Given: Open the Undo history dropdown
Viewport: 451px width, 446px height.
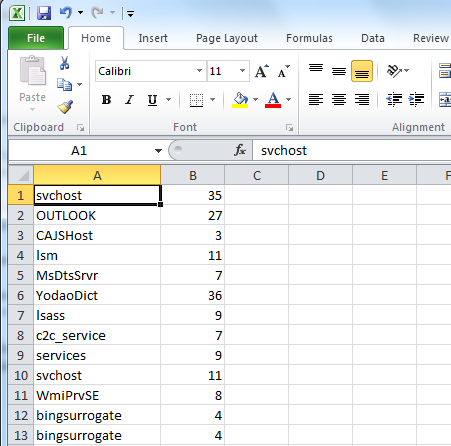Looking at the screenshot, I should (x=80, y=13).
